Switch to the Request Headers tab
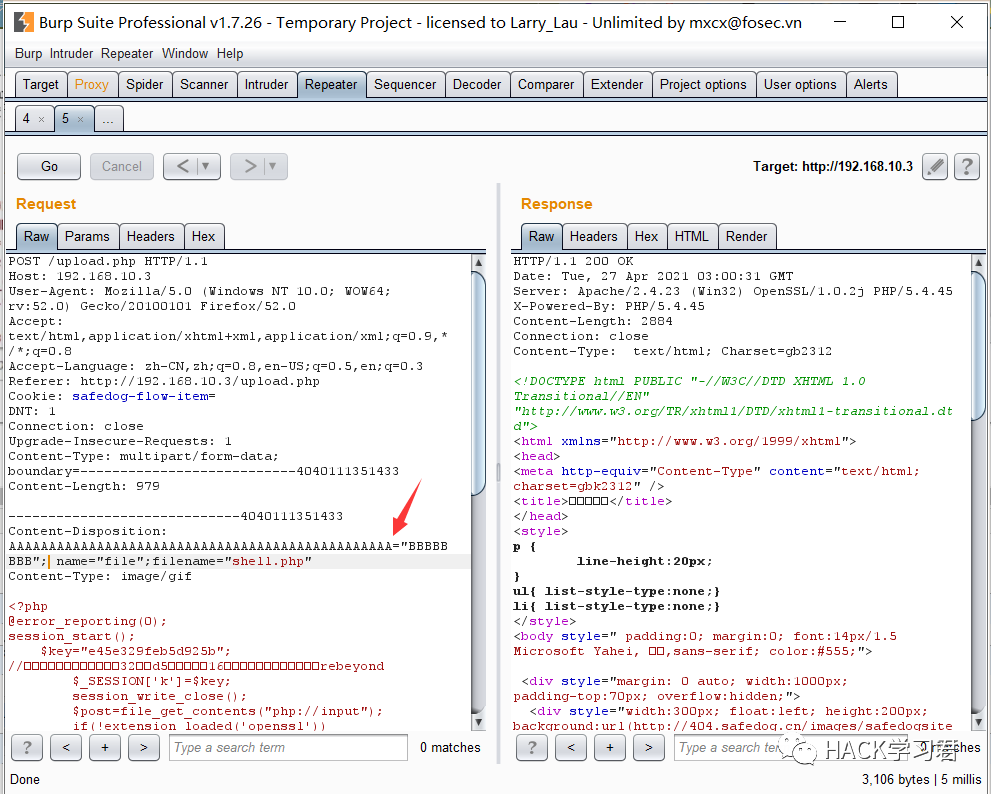This screenshot has width=991, height=794. (150, 236)
